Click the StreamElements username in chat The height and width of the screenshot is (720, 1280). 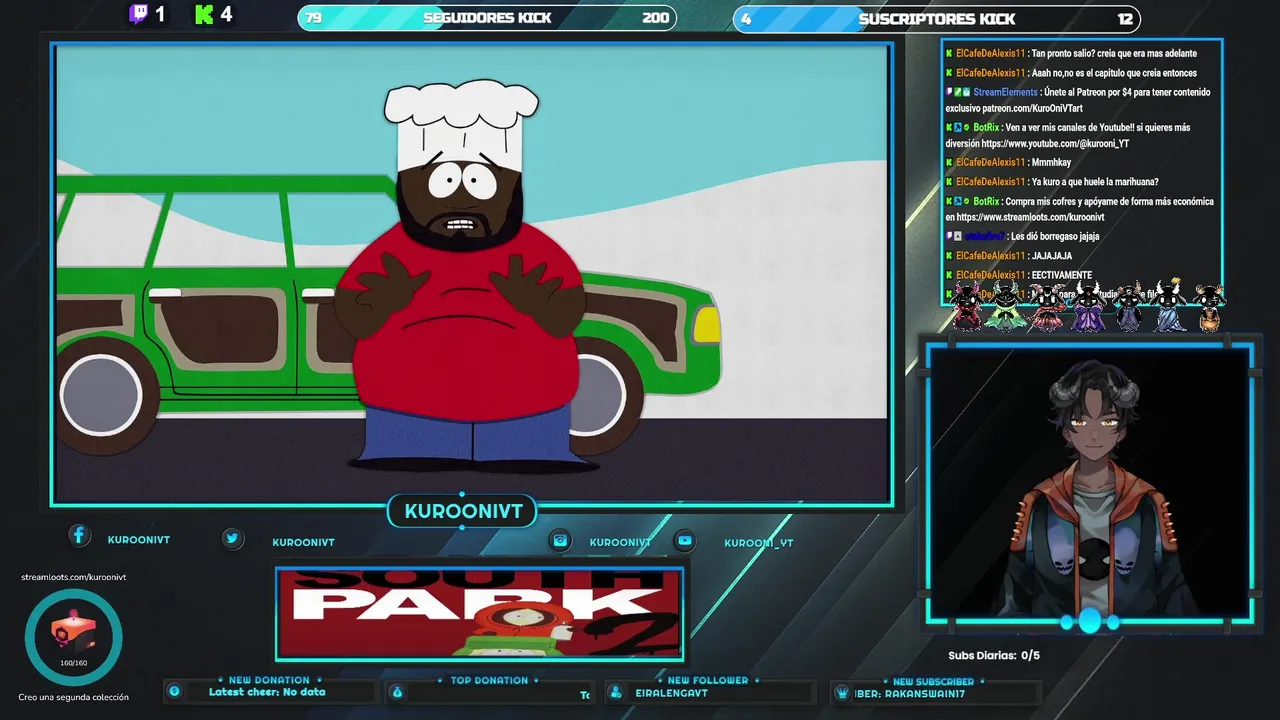tap(1005, 92)
